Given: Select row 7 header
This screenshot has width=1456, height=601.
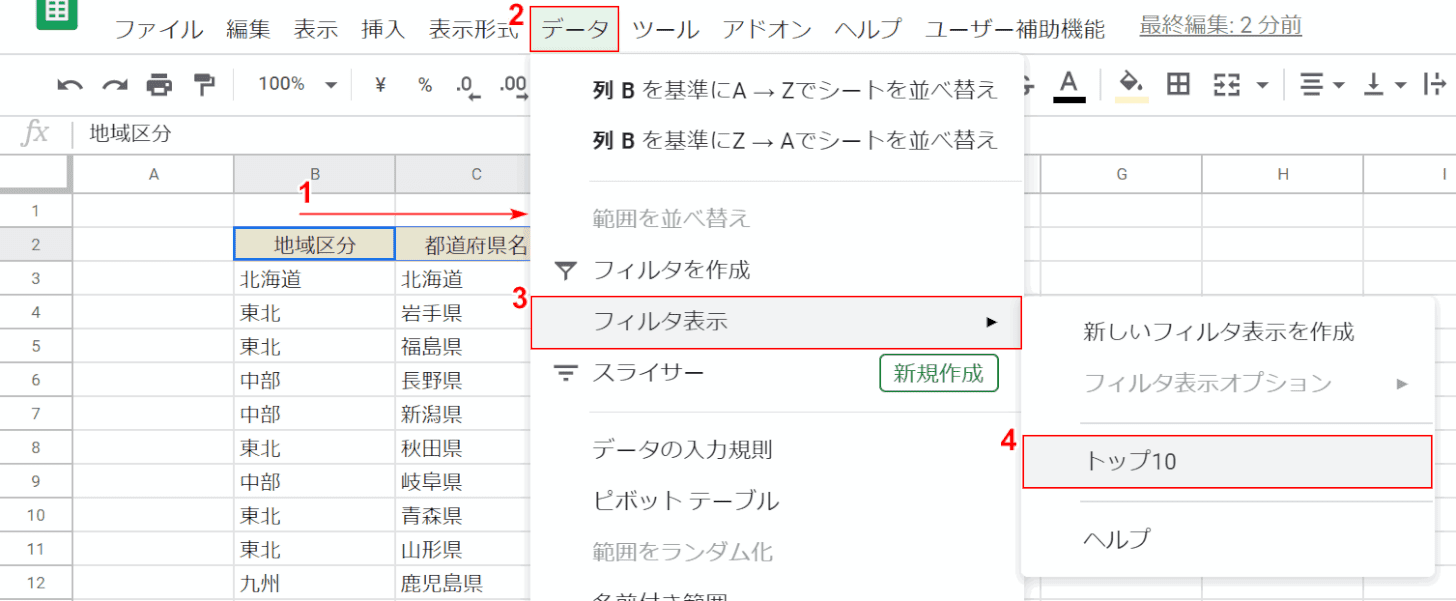Looking at the screenshot, I should pyautogui.click(x=36, y=414).
